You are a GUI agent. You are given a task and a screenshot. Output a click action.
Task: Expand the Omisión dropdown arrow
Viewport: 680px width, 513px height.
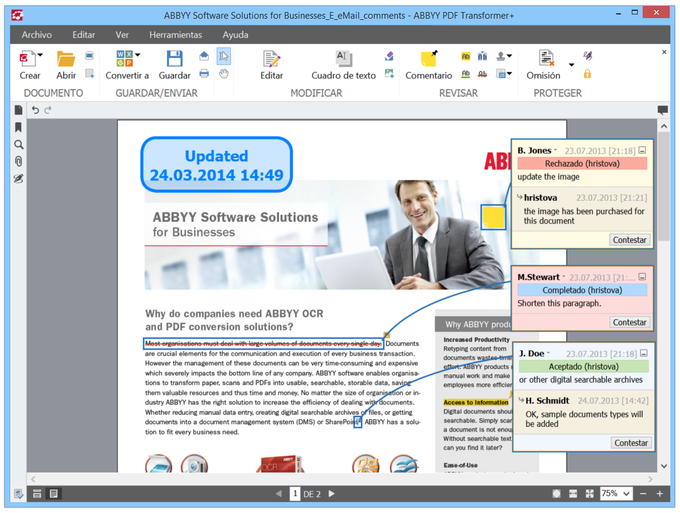click(x=572, y=65)
